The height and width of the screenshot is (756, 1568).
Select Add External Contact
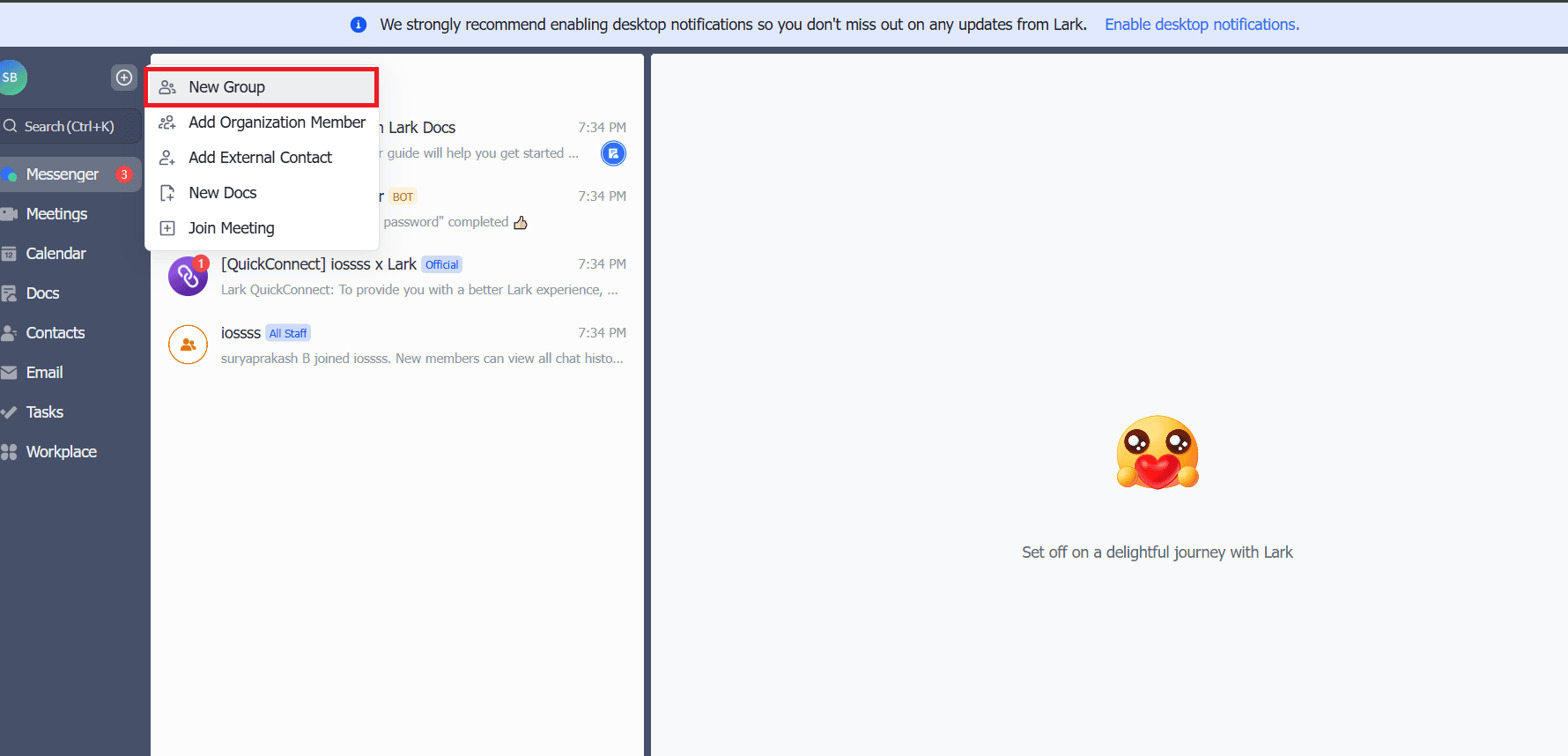[x=262, y=158]
